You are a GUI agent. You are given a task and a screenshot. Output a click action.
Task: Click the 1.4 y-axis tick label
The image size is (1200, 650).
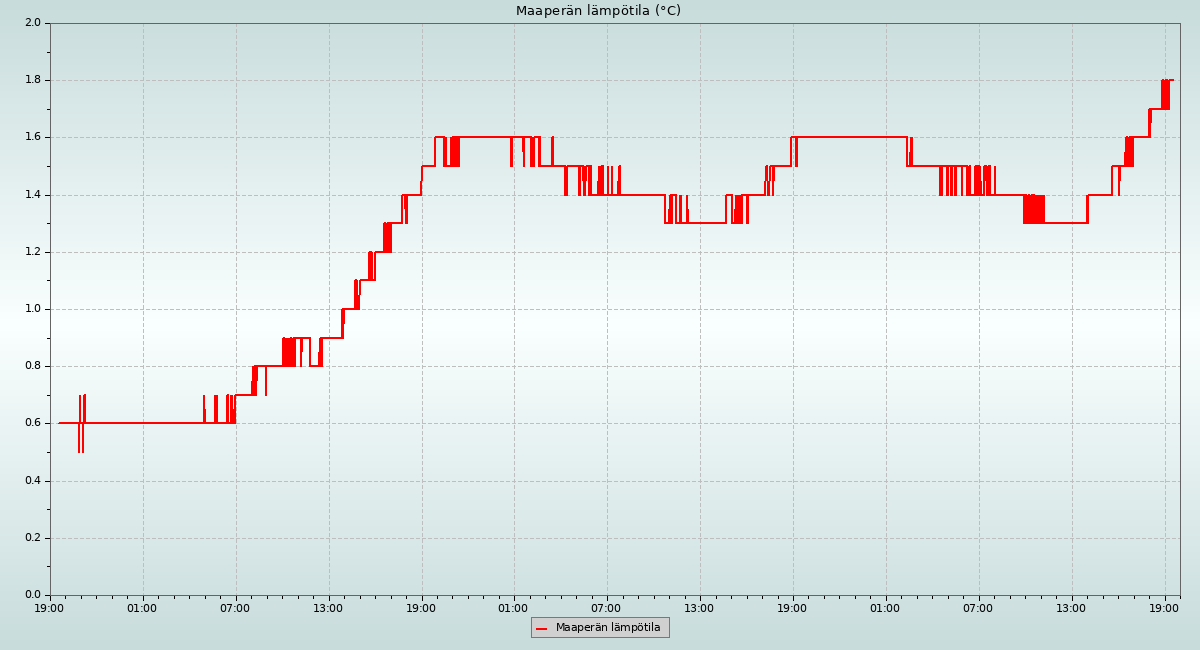pos(32,195)
